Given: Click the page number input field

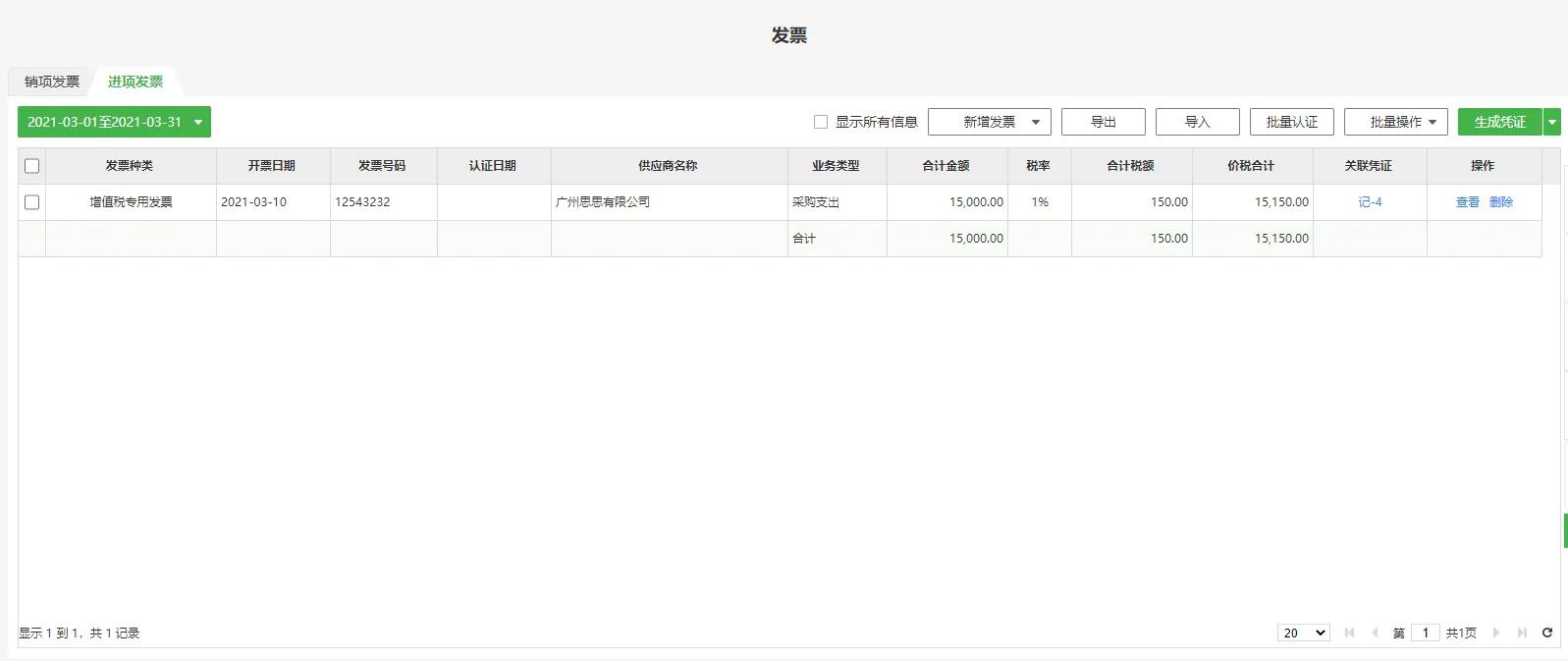Looking at the screenshot, I should [1426, 633].
